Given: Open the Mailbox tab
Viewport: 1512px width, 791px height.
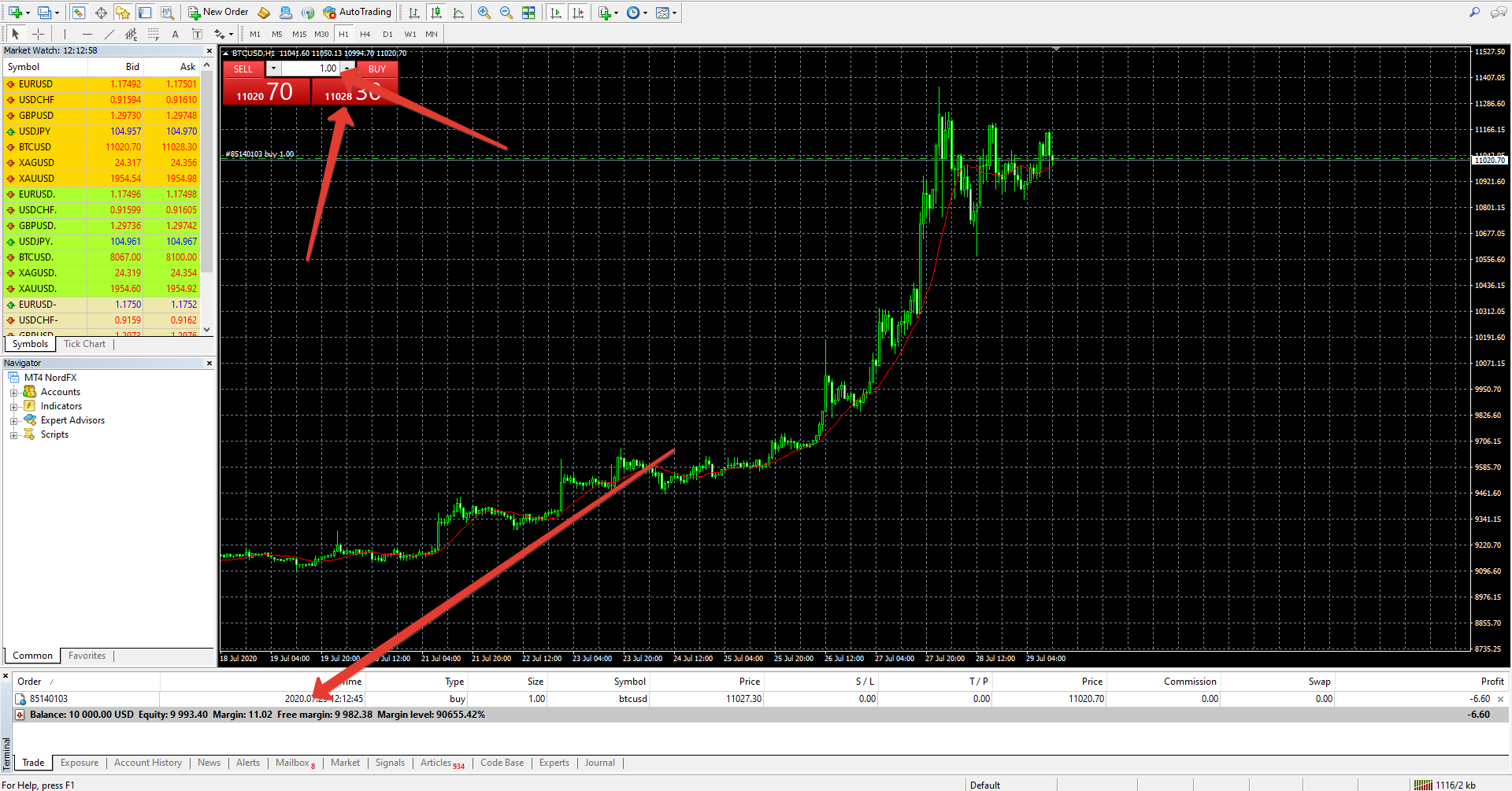Looking at the screenshot, I should pyautogui.click(x=295, y=763).
